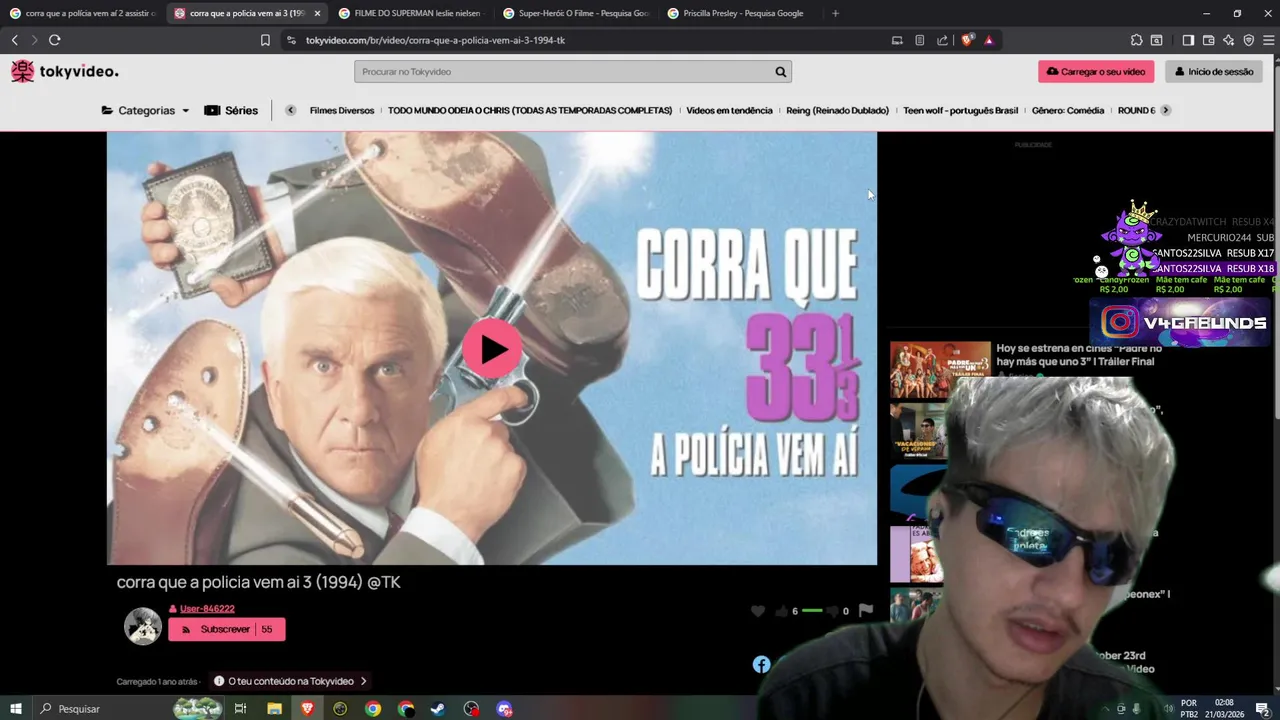This screenshot has width=1280, height=720.
Task: Go forward in browser history
Action: tap(34, 40)
